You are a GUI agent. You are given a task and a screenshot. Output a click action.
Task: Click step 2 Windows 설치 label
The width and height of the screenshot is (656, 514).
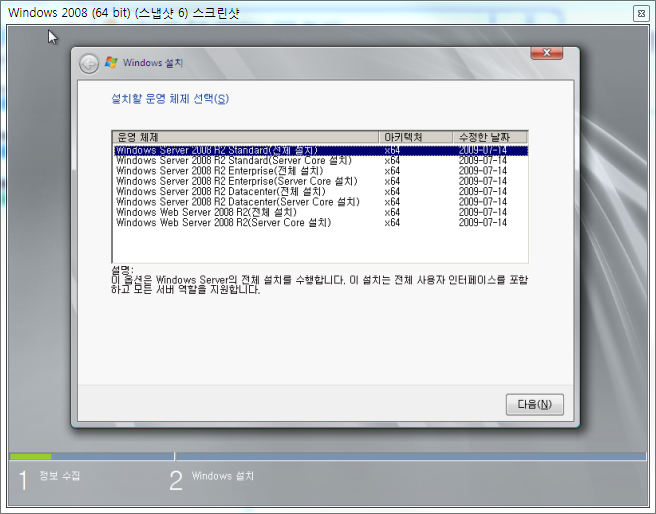pos(223,476)
